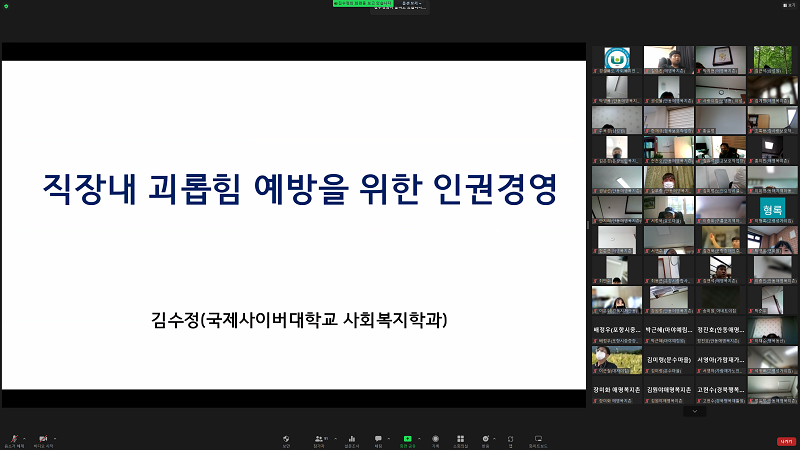Open the Polls bar chart button
This screenshot has height=450, width=800.
pos(352,441)
